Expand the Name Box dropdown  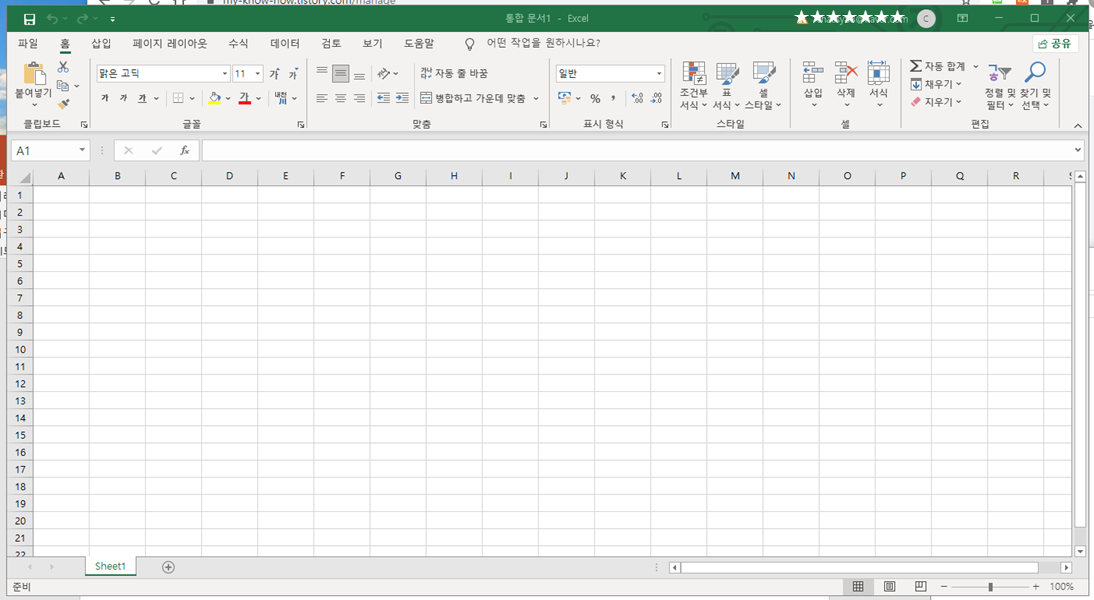coord(82,150)
